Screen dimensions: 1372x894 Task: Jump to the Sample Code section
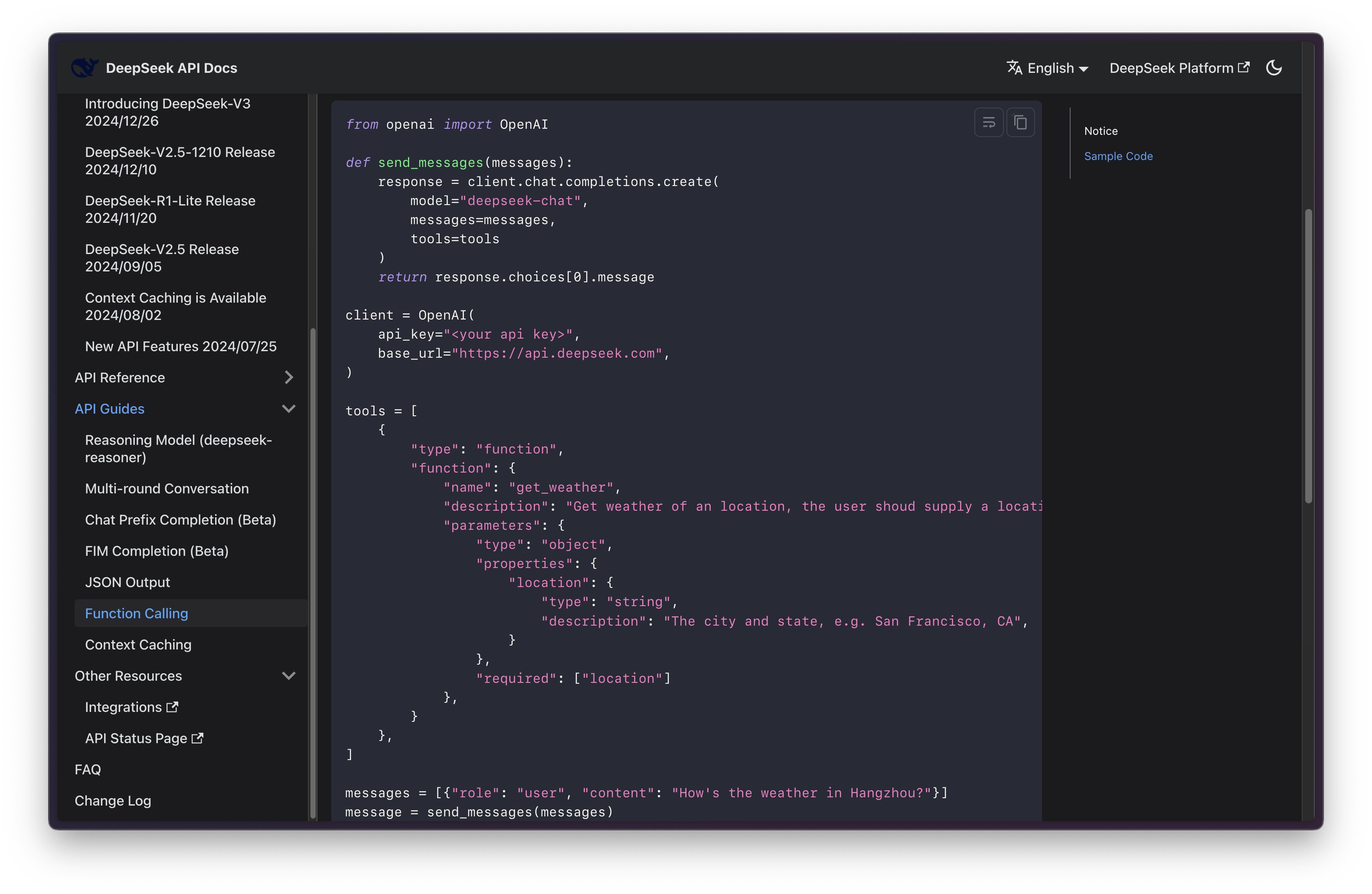(1118, 156)
